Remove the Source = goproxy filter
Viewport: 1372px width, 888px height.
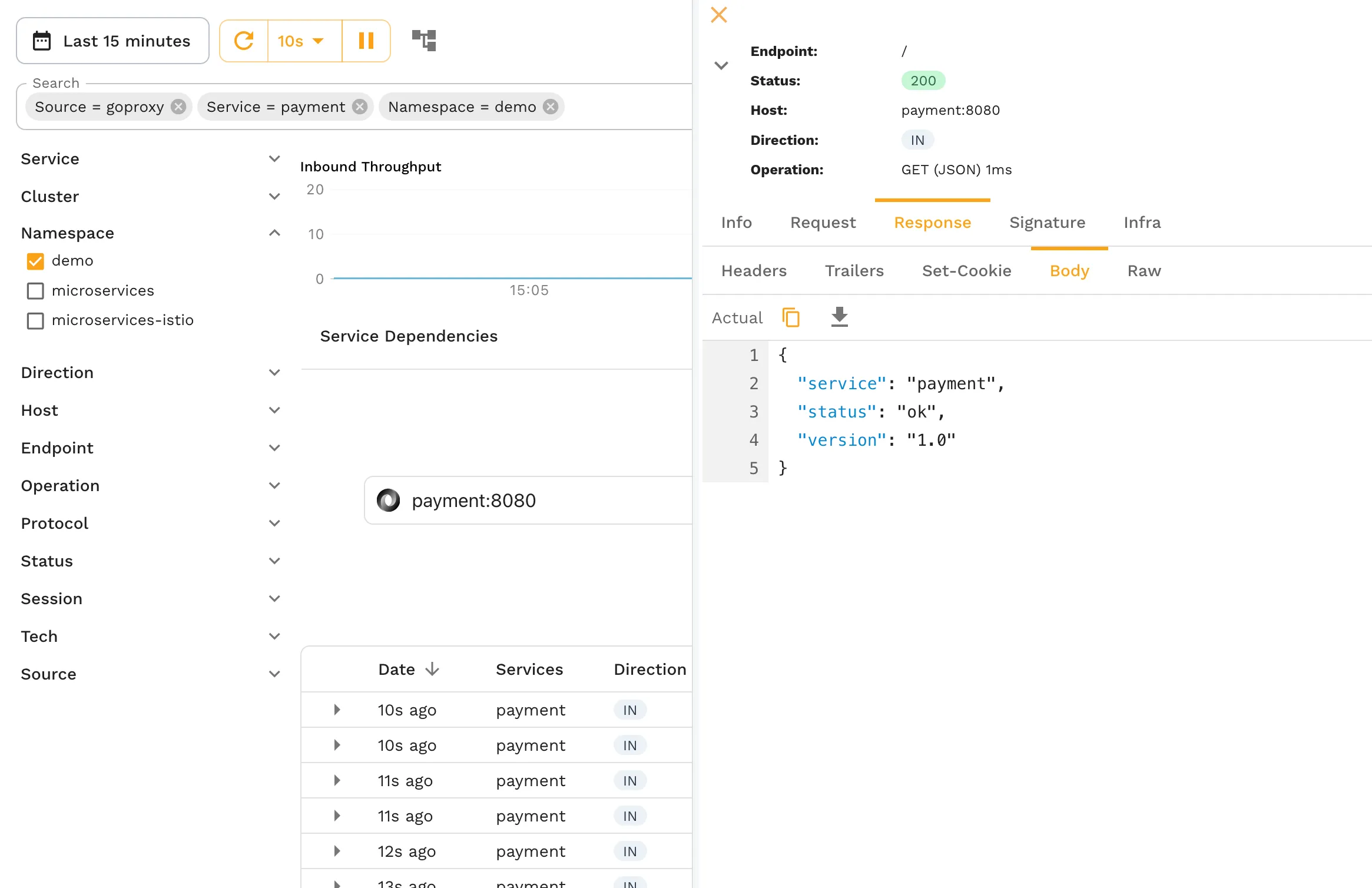[x=178, y=107]
